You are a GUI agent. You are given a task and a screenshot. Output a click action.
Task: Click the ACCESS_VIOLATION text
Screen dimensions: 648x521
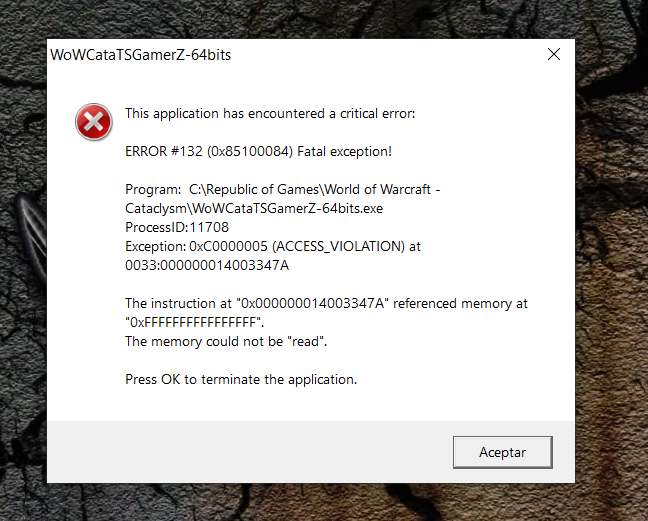pyautogui.click(x=338, y=247)
